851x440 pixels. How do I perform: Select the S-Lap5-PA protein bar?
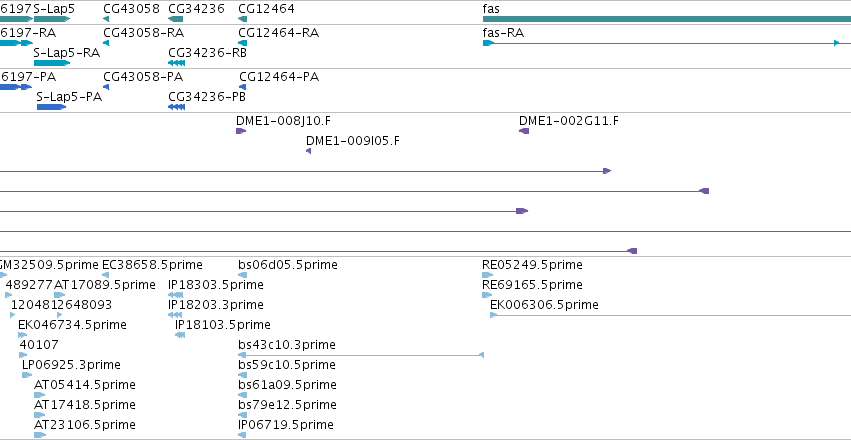click(52, 107)
